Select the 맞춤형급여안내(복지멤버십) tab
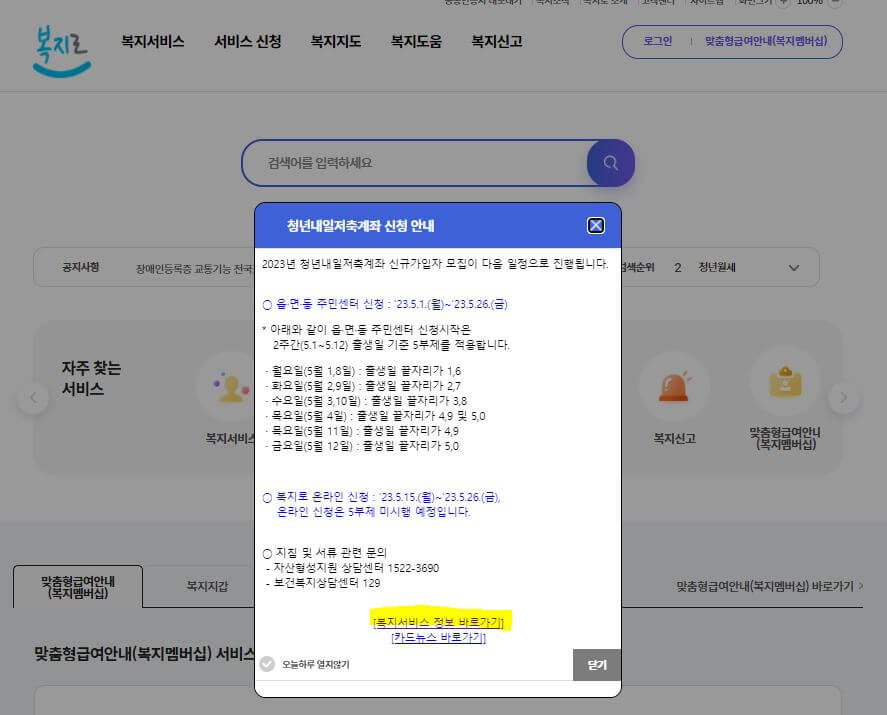The width and height of the screenshot is (887, 715). (x=78, y=587)
